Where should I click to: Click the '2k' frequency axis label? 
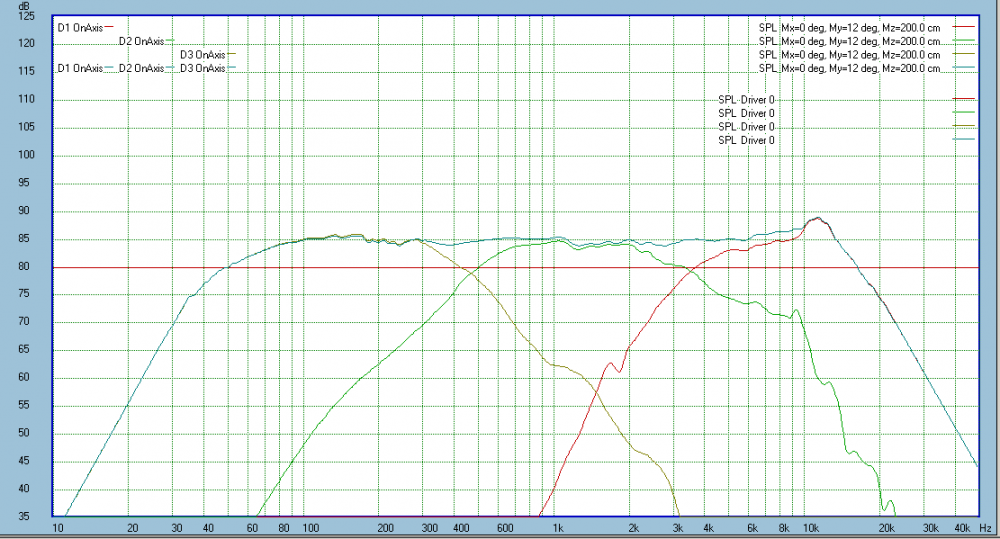pyautogui.click(x=633, y=528)
